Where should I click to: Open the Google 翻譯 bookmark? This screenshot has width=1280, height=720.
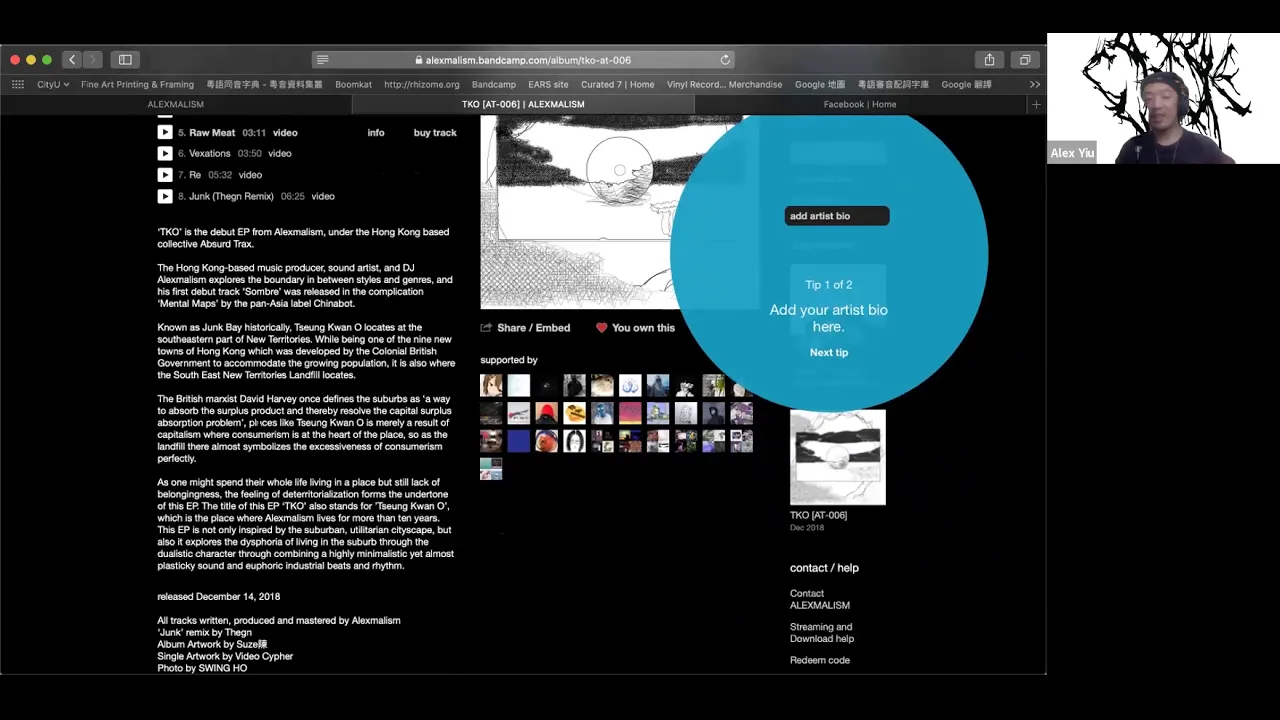[966, 85]
